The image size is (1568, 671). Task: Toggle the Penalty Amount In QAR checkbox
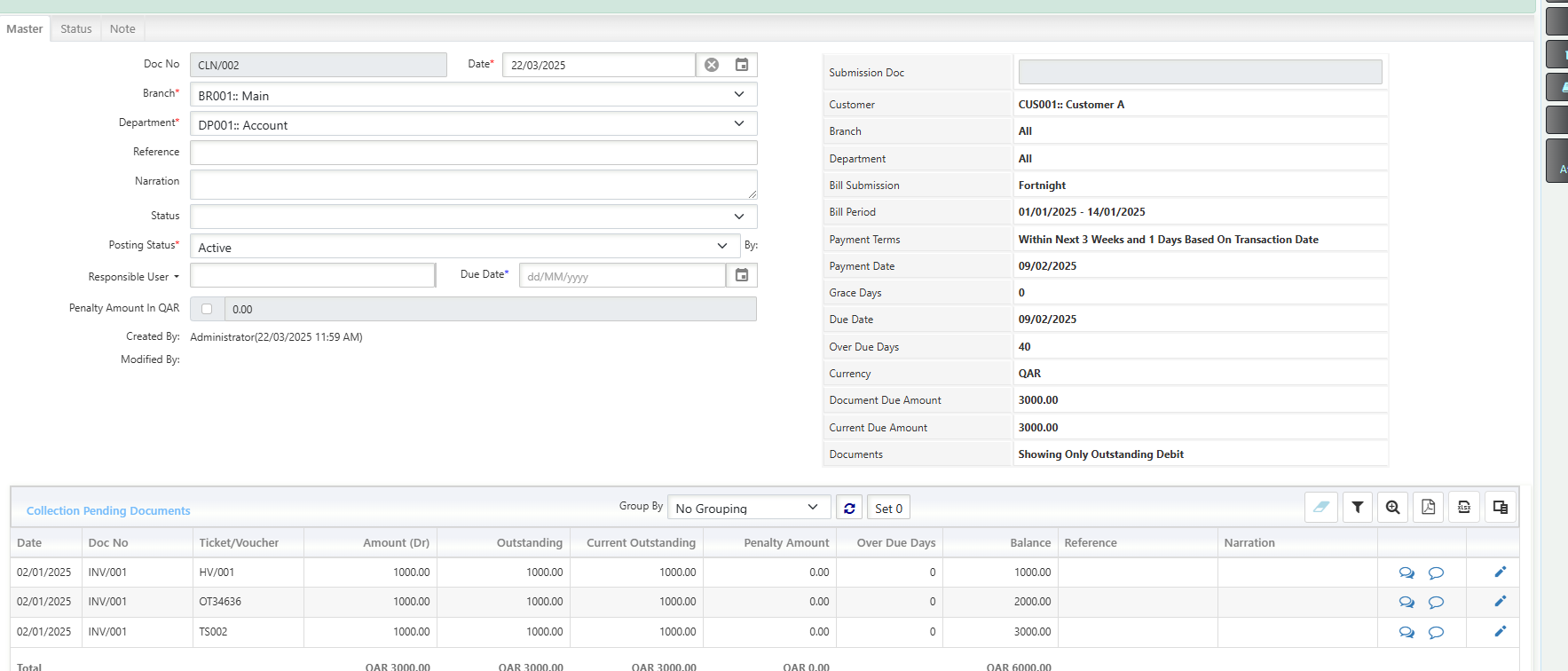click(207, 309)
